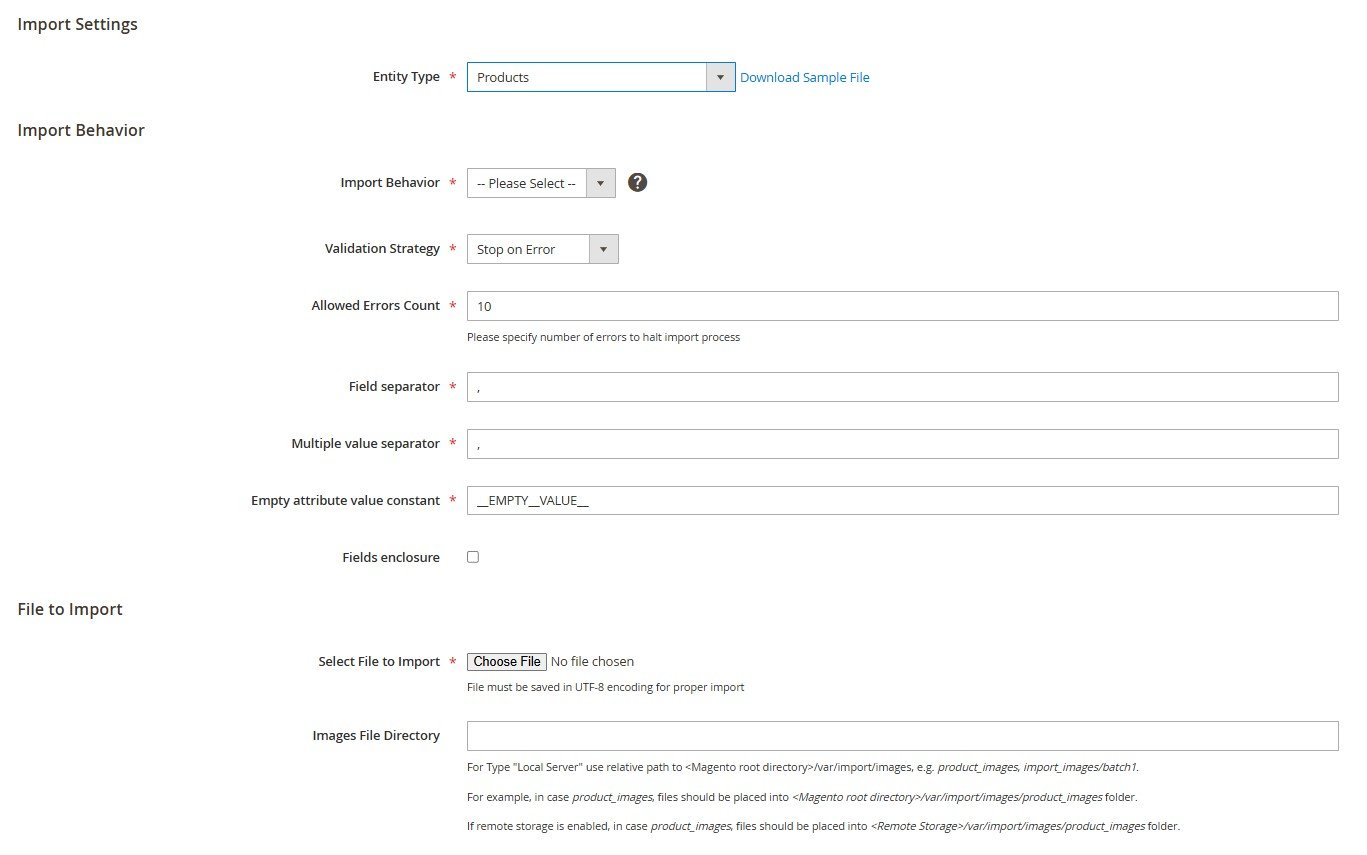Click the Validation Strategy label
Screen dimensions: 1367x855
point(382,248)
